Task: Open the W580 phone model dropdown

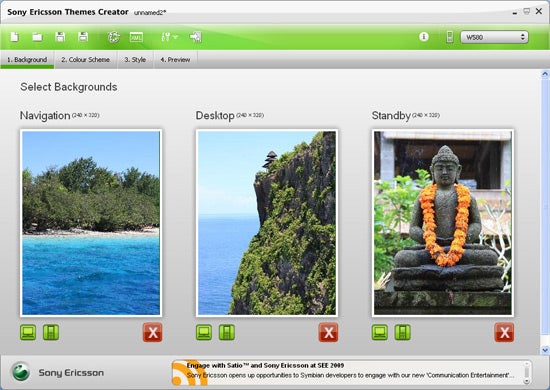Action: coord(494,37)
